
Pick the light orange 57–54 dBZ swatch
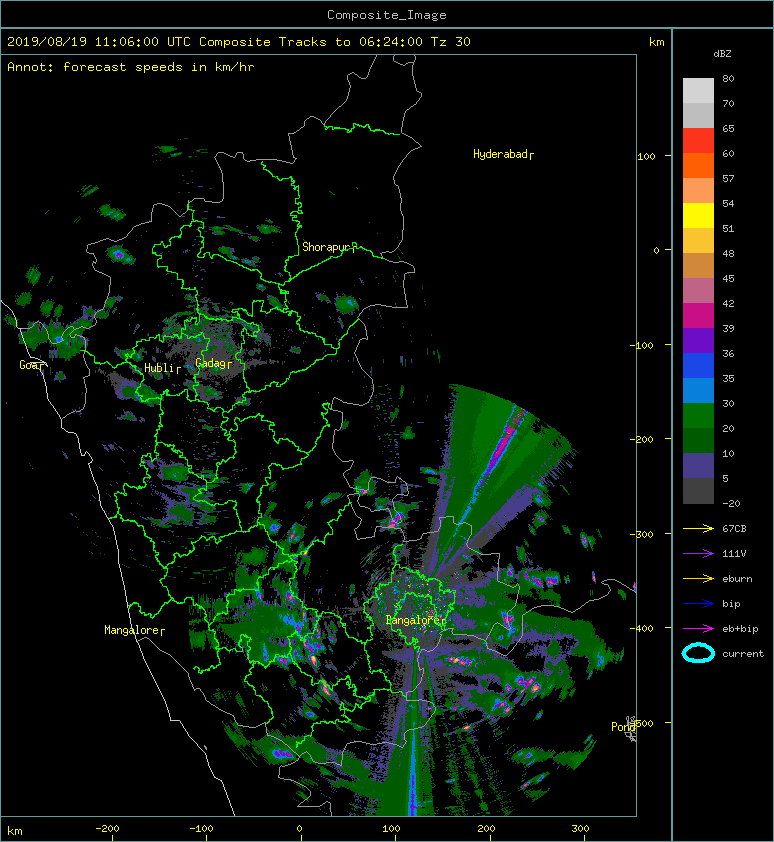click(698, 191)
